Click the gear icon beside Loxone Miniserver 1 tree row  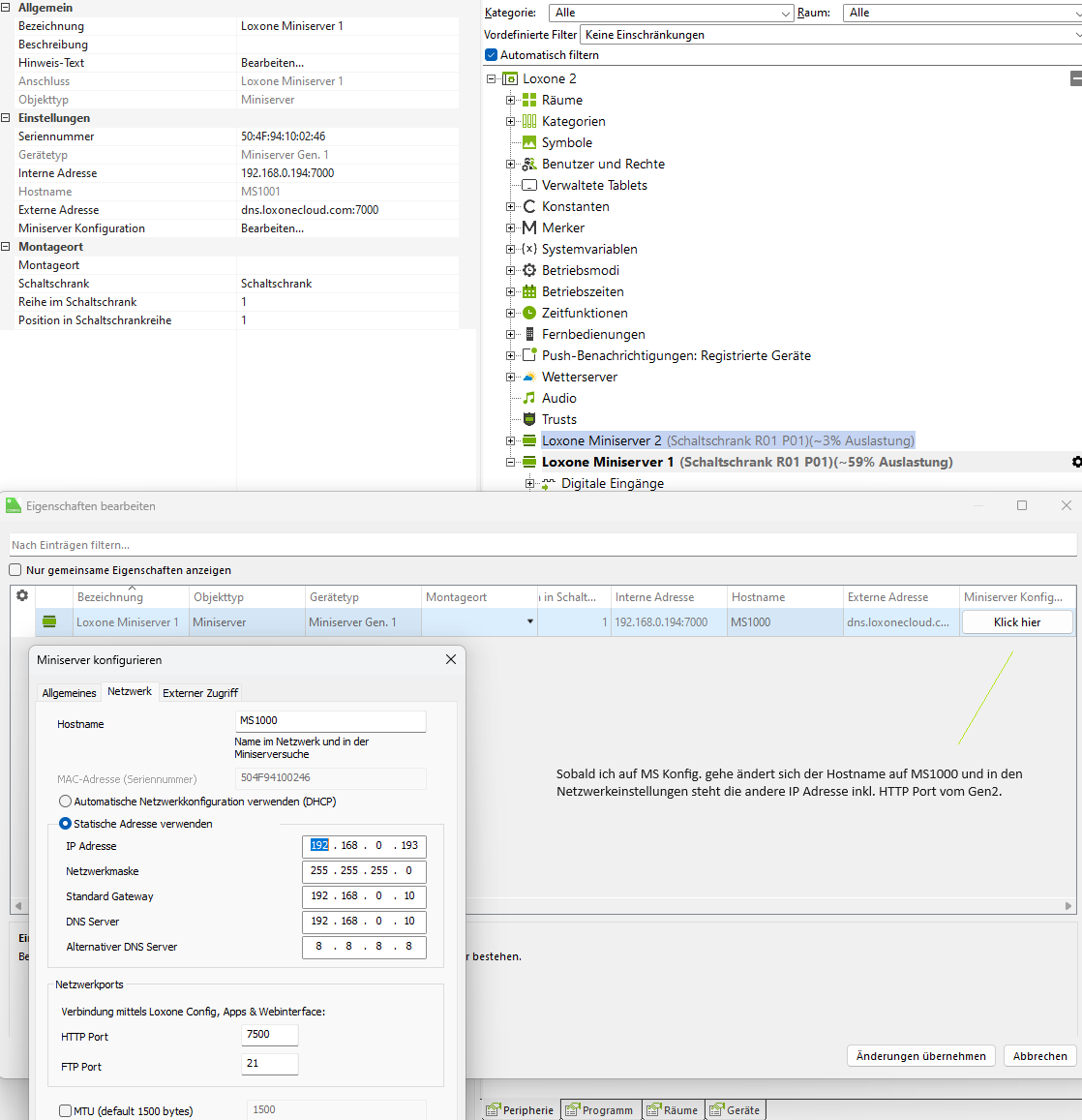[x=1077, y=462]
